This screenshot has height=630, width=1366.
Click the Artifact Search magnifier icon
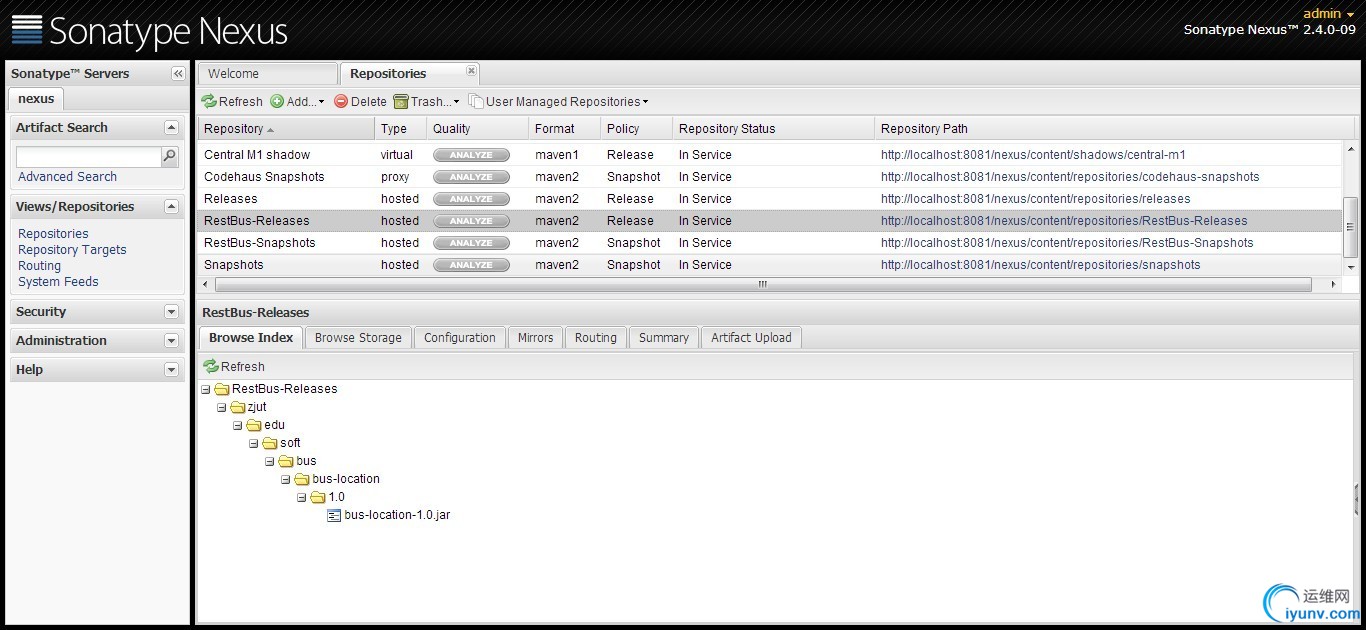169,156
